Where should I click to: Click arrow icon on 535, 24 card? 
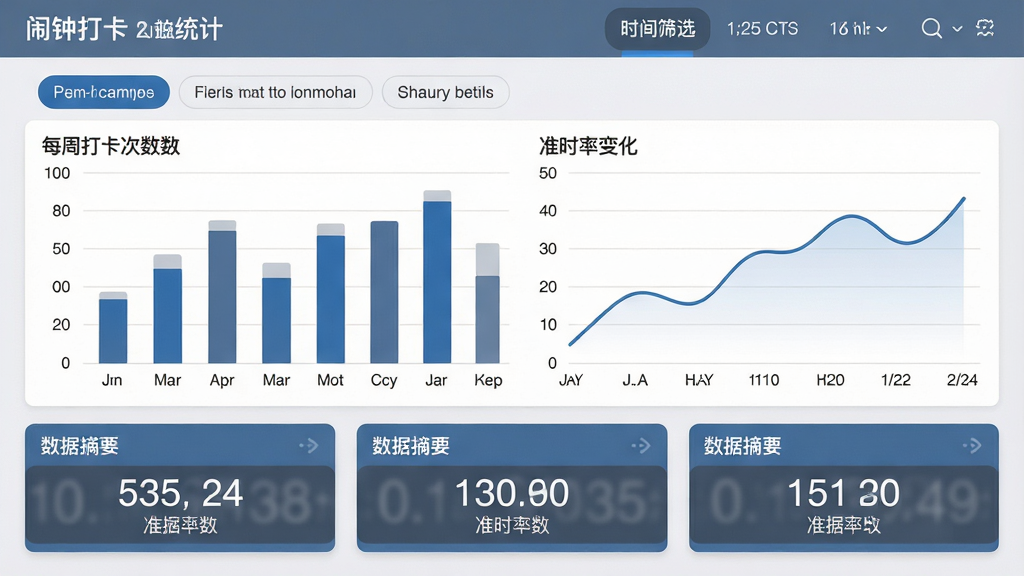coord(309,446)
